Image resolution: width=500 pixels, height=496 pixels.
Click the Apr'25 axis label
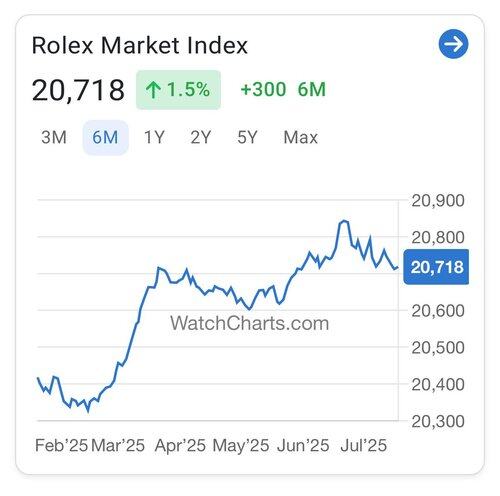[180, 445]
